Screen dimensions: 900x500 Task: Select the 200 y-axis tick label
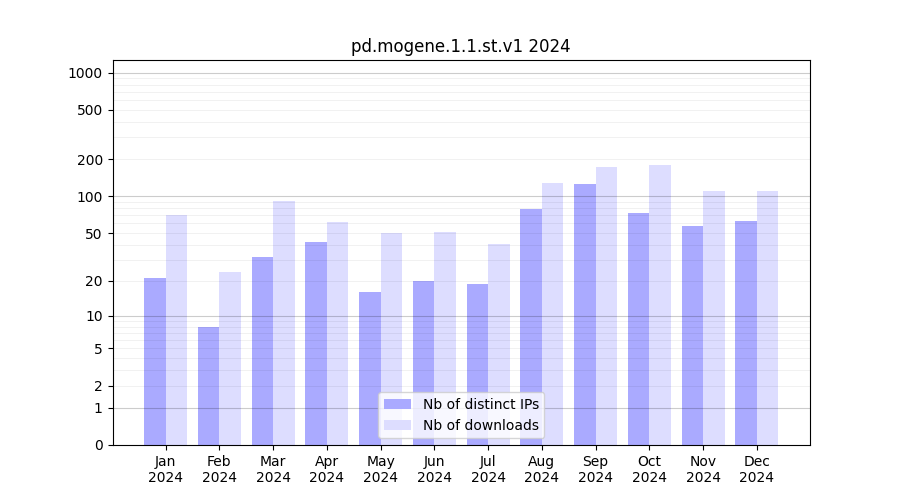tap(91, 160)
